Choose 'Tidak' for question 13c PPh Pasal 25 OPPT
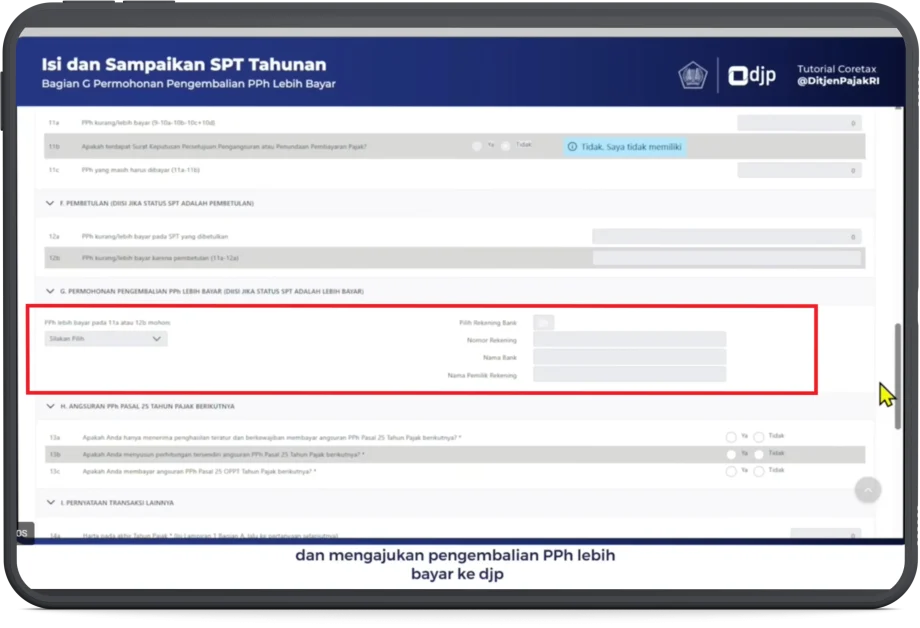 [x=759, y=470]
